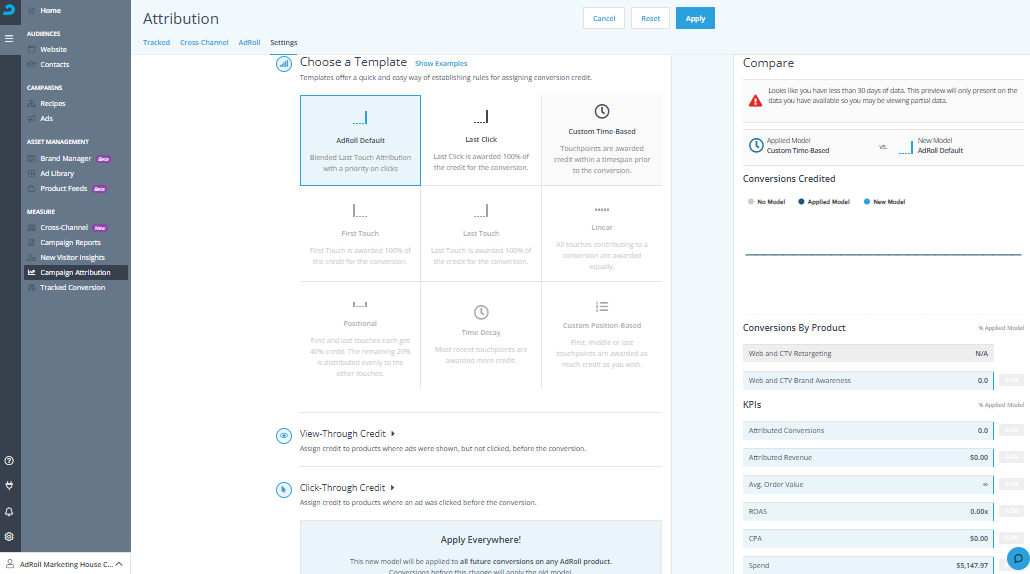Select the Custom Position-Based template
Image resolution: width=1030 pixels, height=574 pixels.
tap(602, 335)
